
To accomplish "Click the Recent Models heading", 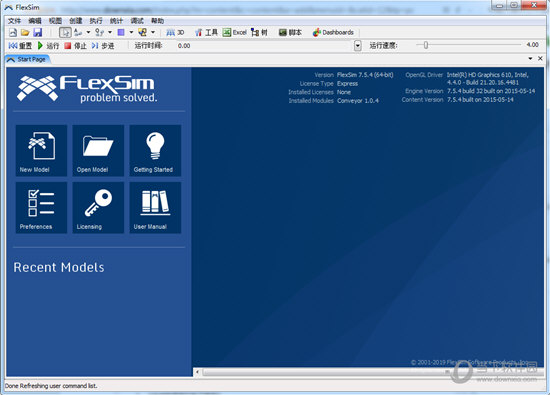I will 59,267.
